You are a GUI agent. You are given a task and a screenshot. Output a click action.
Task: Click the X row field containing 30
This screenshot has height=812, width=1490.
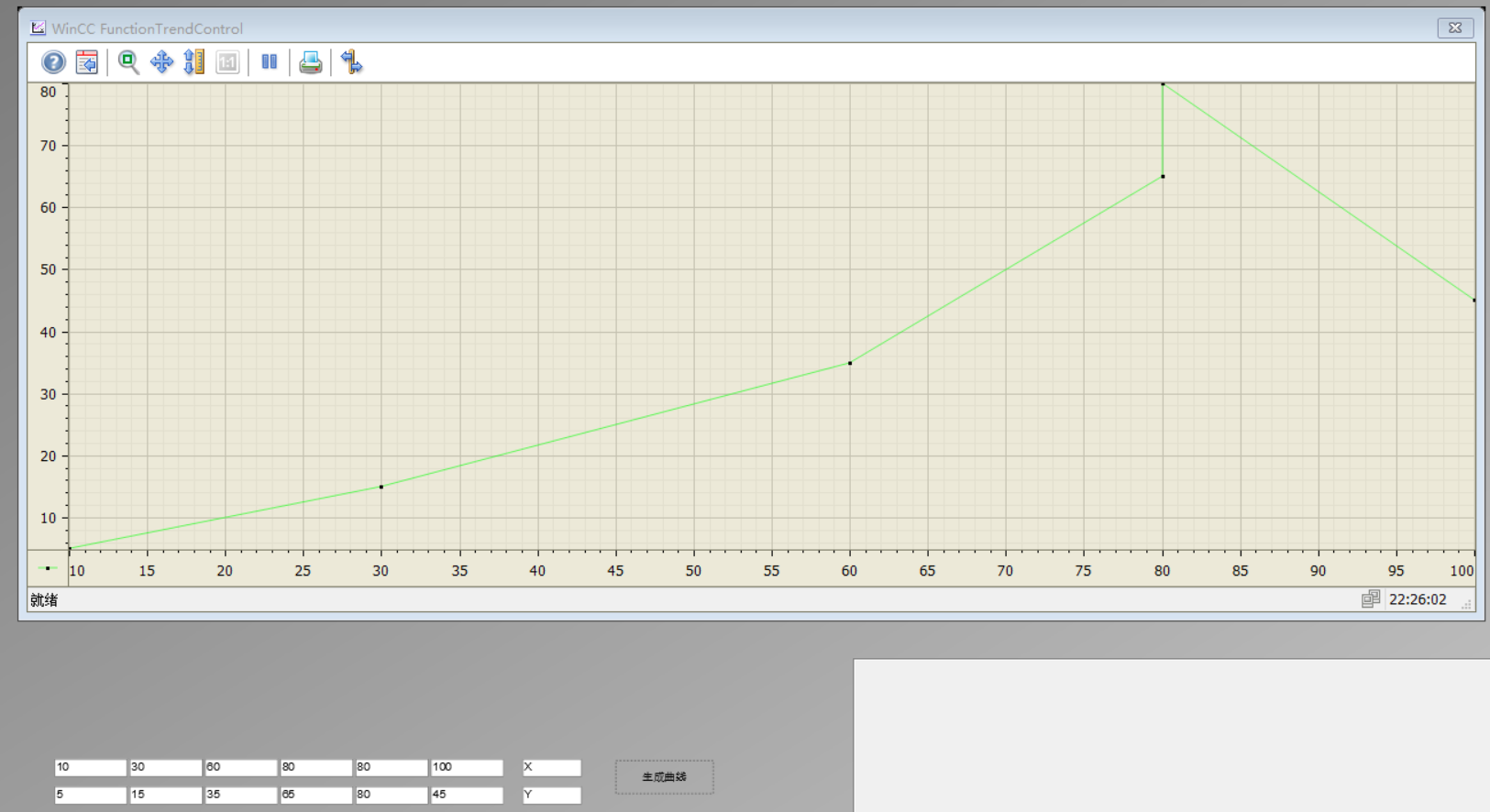pos(165,767)
